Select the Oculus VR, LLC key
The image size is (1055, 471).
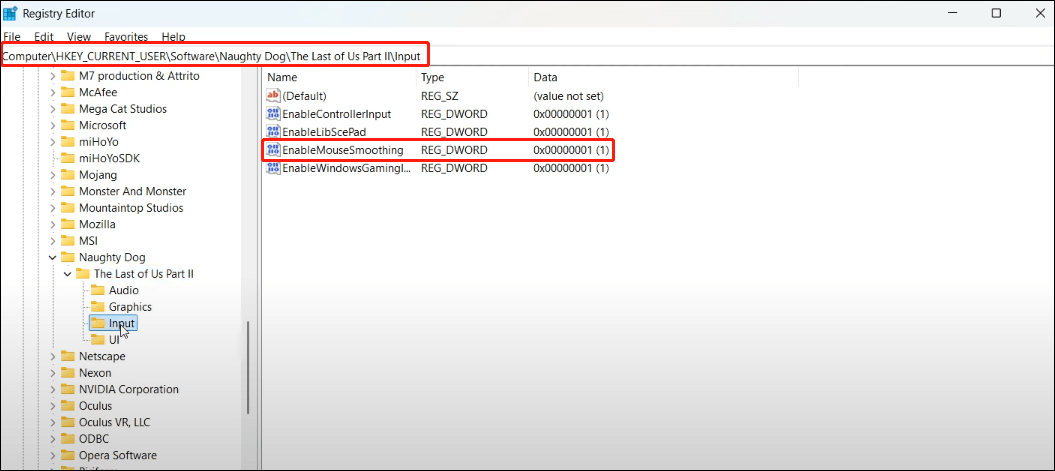pyautogui.click(x=114, y=422)
